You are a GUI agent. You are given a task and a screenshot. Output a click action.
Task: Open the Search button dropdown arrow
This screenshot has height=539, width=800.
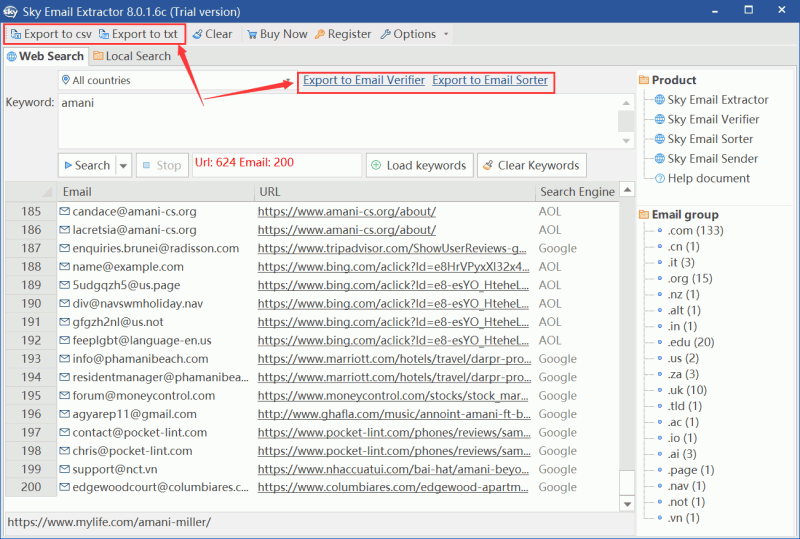click(x=123, y=165)
